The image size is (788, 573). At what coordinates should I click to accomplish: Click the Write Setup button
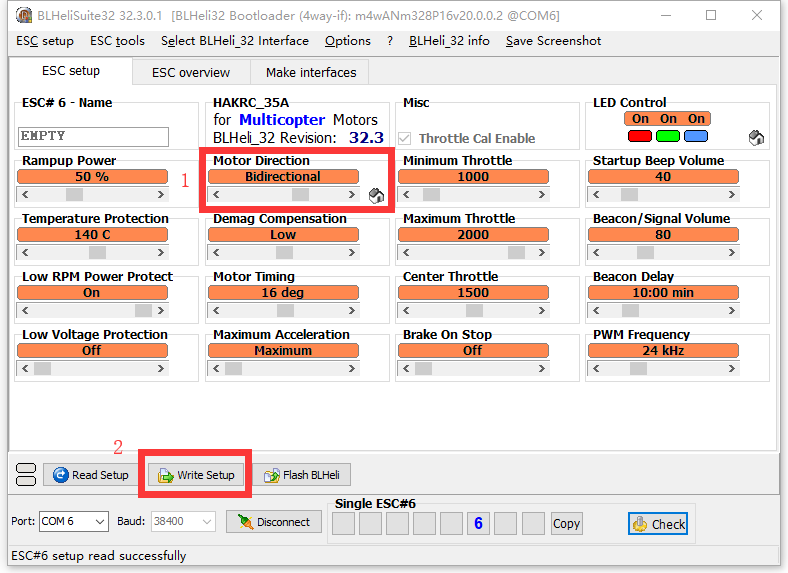[x=195, y=474]
